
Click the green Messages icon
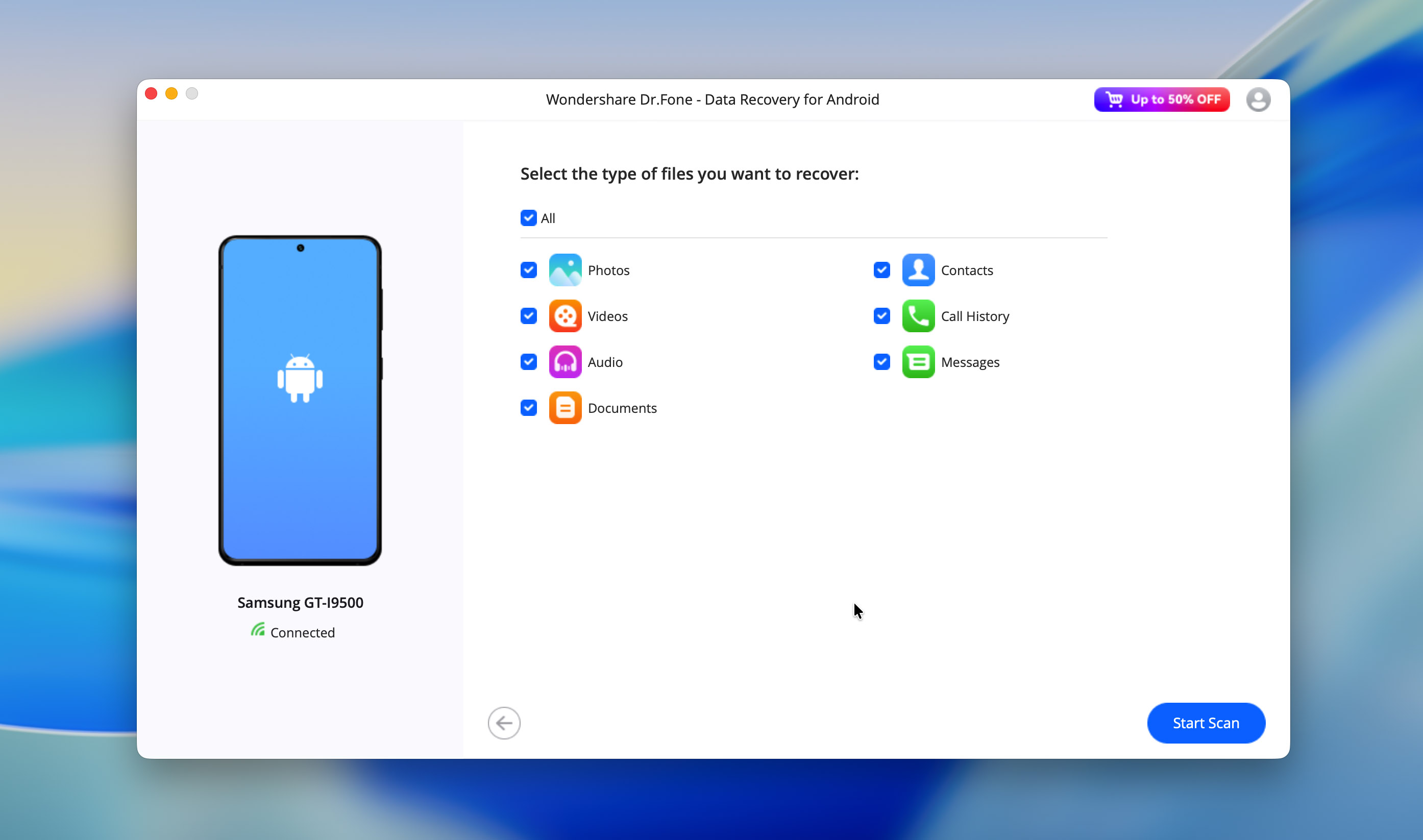click(918, 362)
